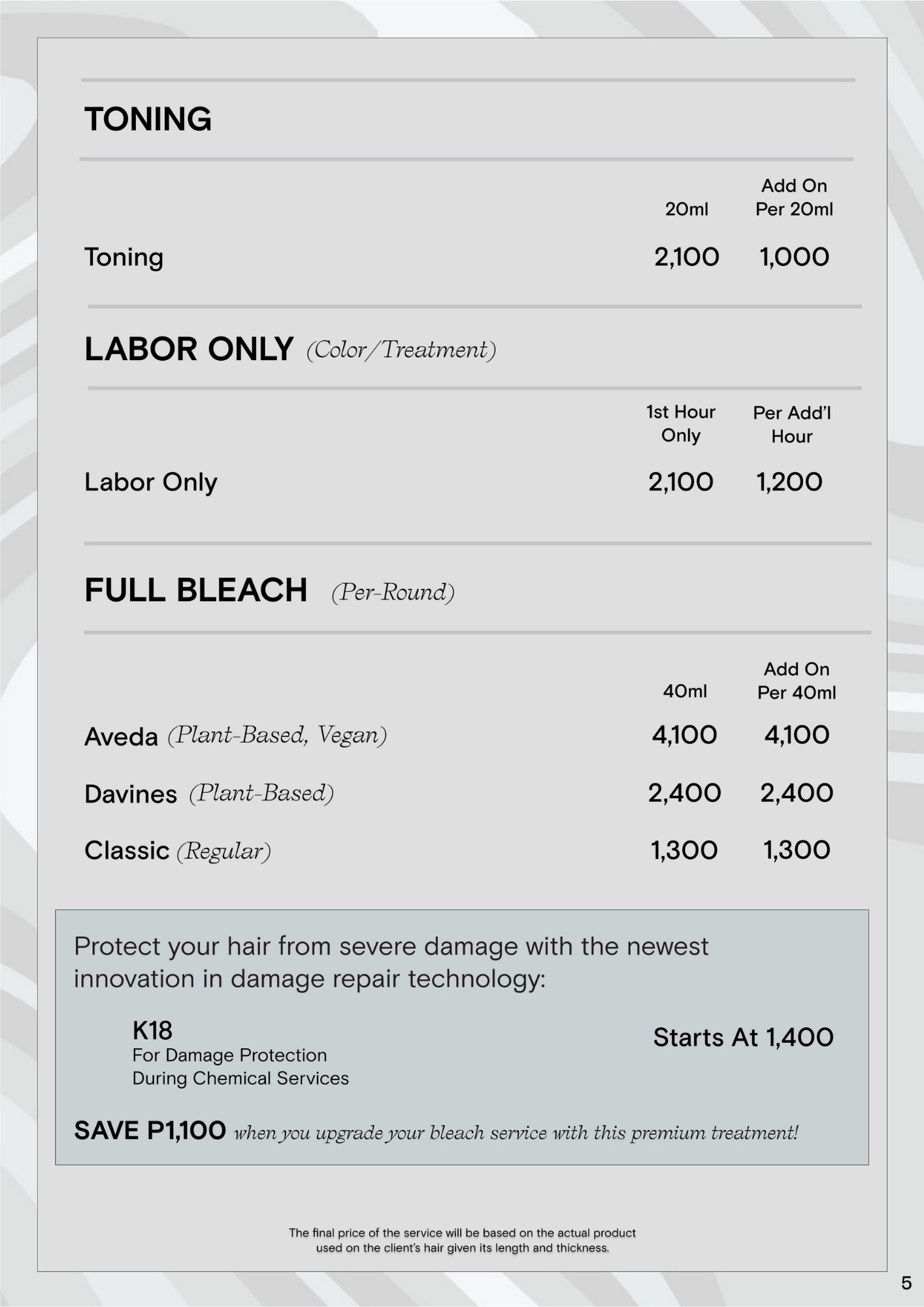Click the TONING section heading
The height and width of the screenshot is (1307, 924).
[x=148, y=120]
